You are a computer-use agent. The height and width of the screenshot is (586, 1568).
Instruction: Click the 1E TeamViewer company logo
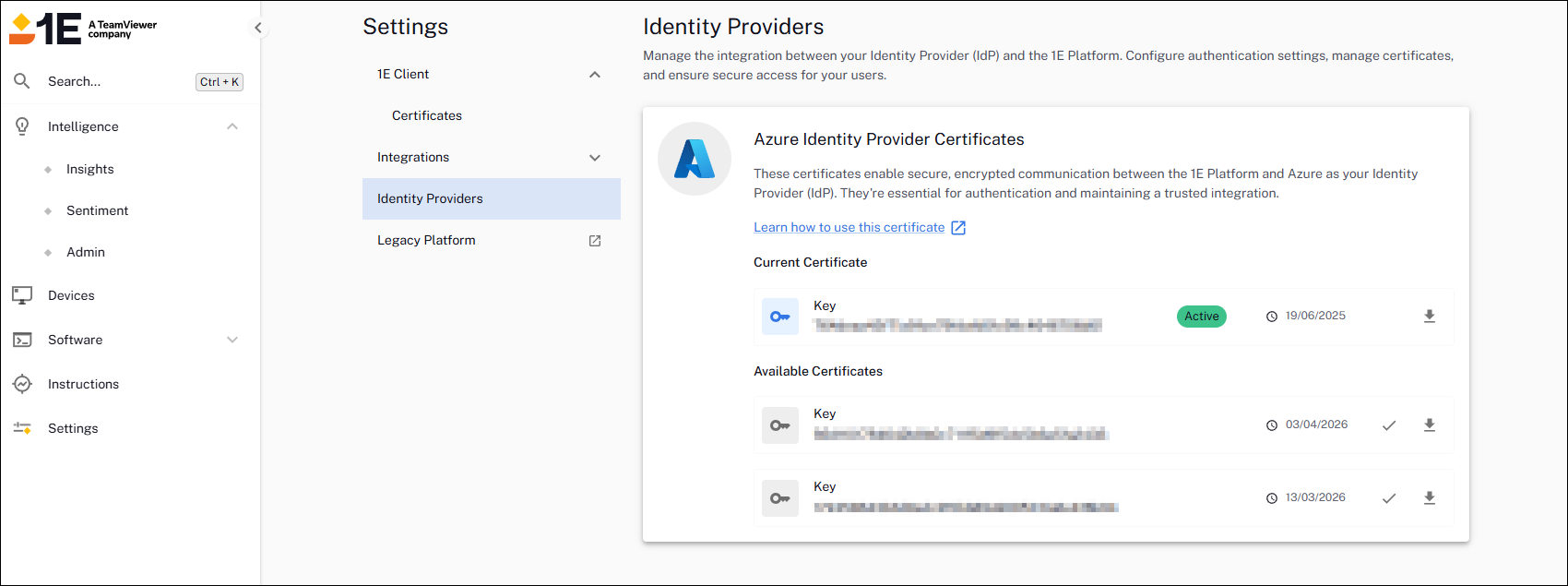click(x=83, y=29)
